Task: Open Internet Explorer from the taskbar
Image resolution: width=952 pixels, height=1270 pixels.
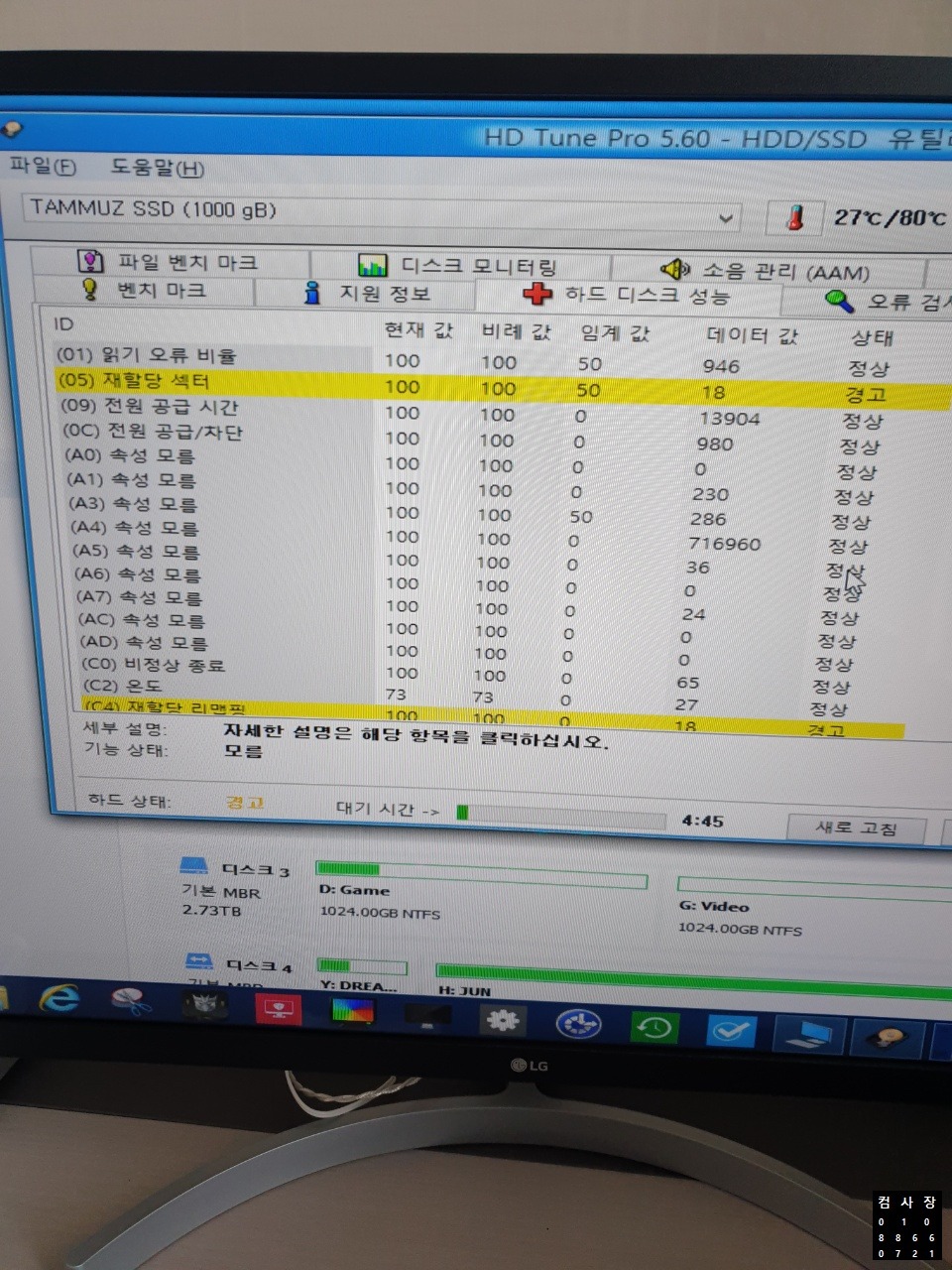Action: pyautogui.click(x=59, y=999)
